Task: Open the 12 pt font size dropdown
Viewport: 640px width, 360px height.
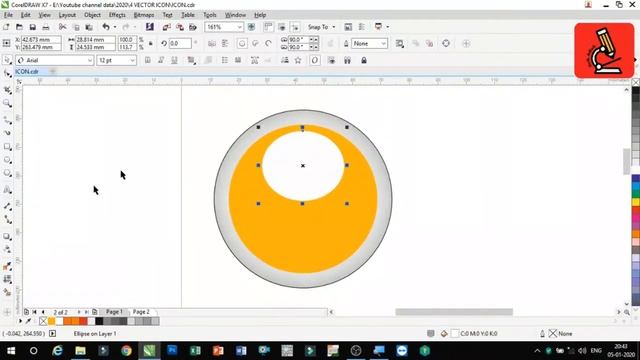Action: coord(132,60)
